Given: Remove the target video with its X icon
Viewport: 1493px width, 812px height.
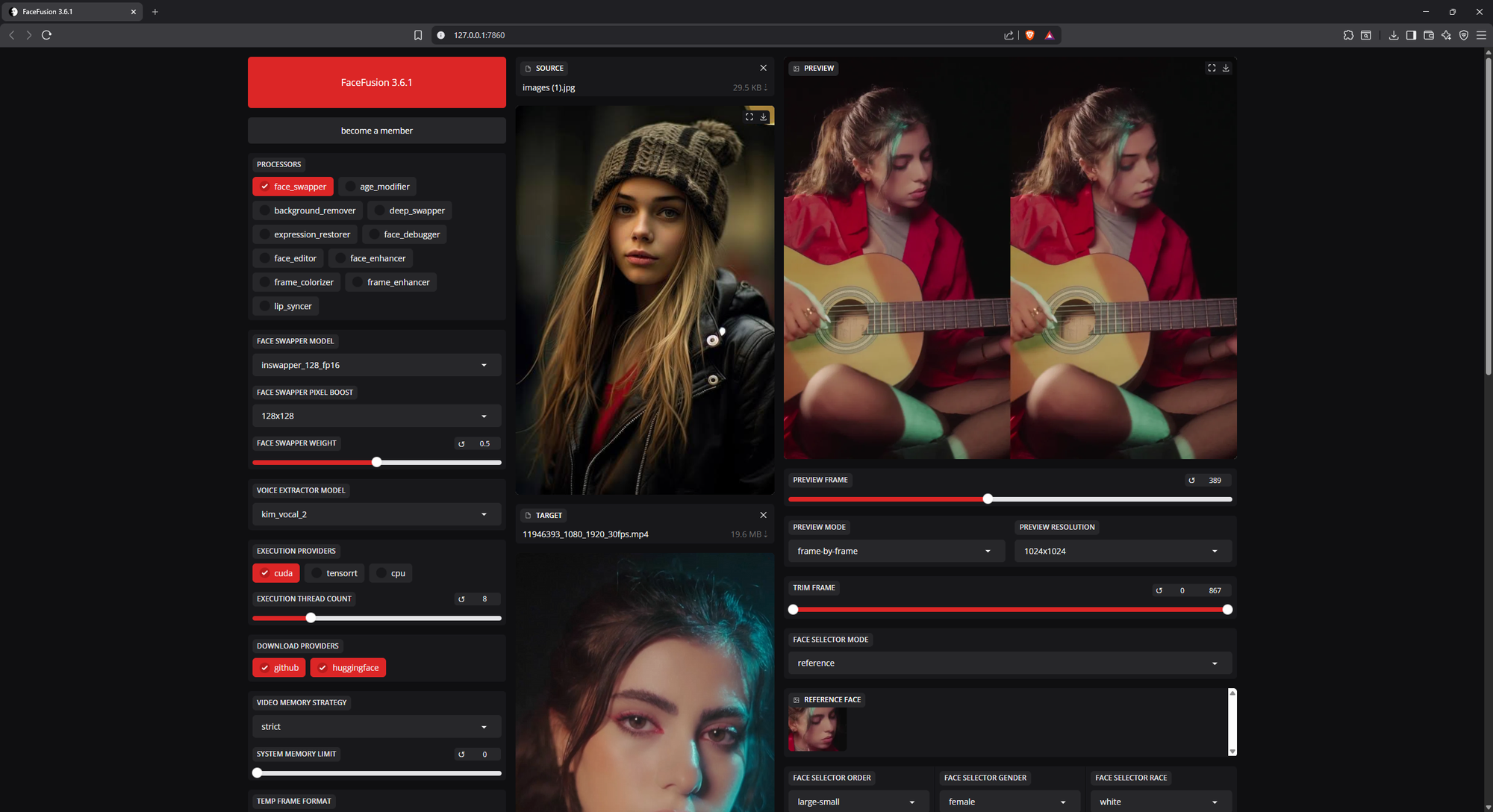Looking at the screenshot, I should coord(763,515).
